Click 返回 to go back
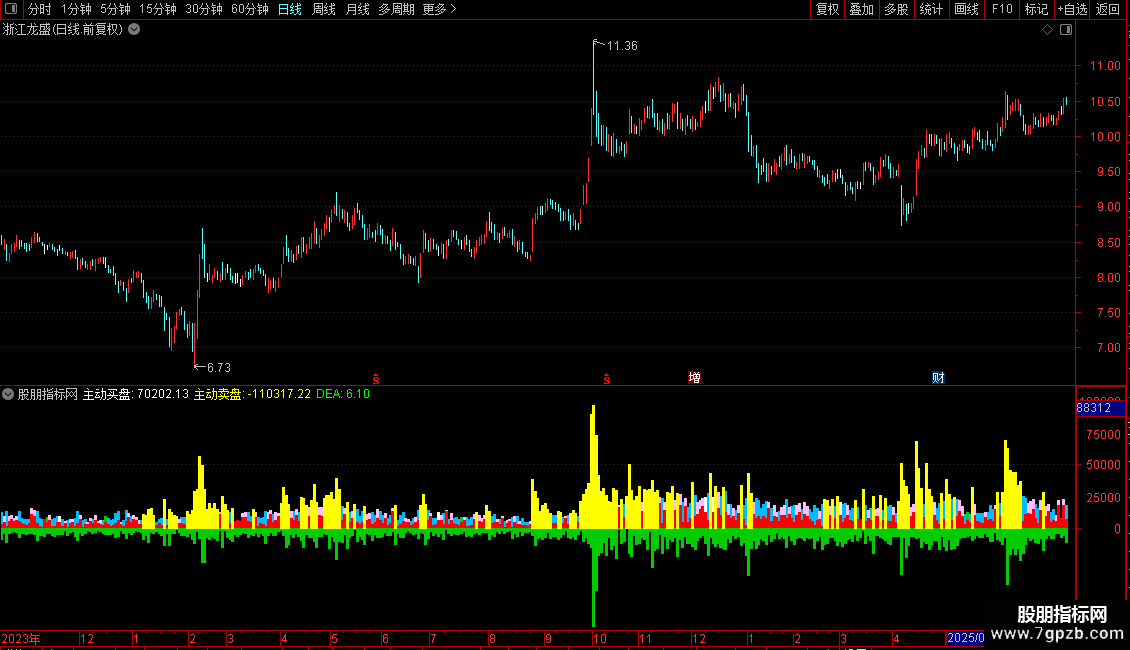Image resolution: width=1130 pixels, height=650 pixels. tap(1108, 9)
